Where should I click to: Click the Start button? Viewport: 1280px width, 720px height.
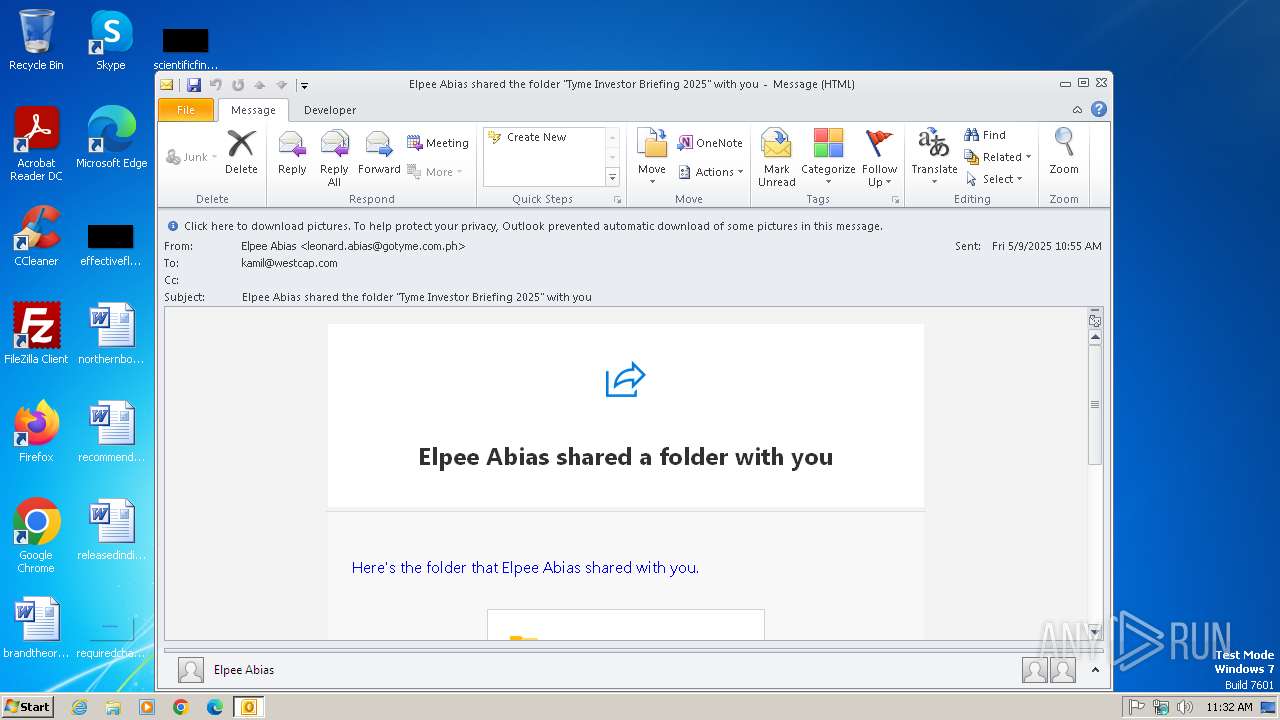tap(28, 707)
